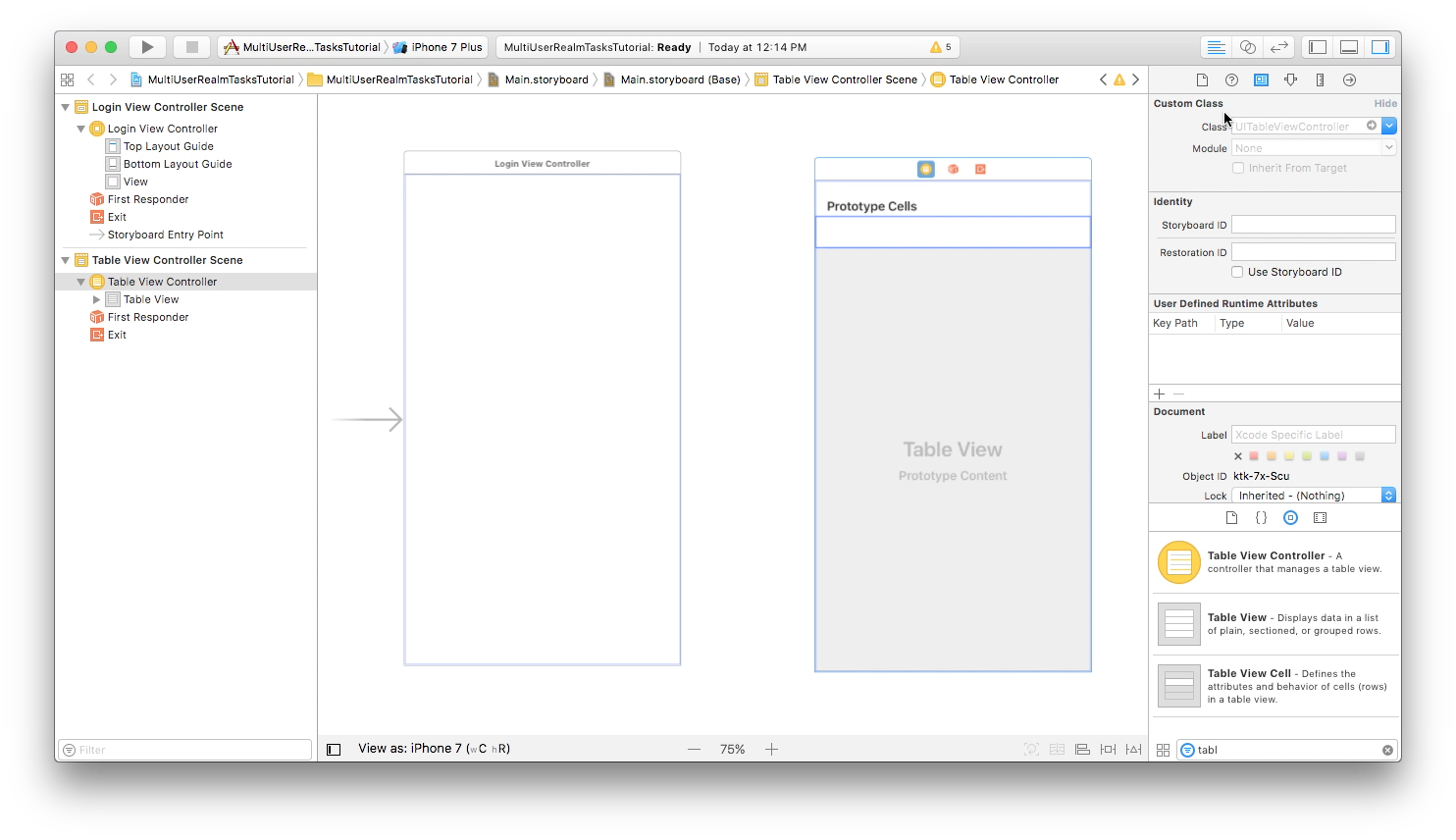The height and width of the screenshot is (840, 1456).
Task: Click the jump bar warning icon
Action: pyautogui.click(x=1118, y=79)
